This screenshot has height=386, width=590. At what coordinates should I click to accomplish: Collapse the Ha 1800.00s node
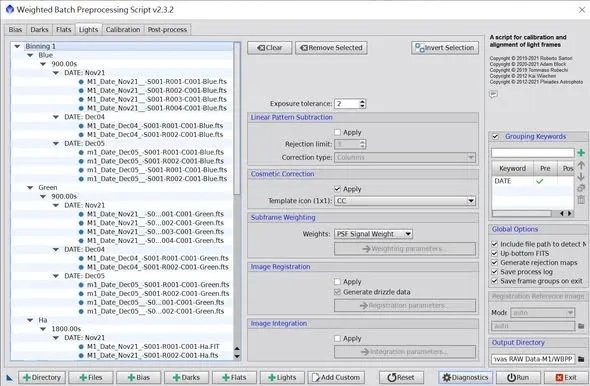pos(43,329)
